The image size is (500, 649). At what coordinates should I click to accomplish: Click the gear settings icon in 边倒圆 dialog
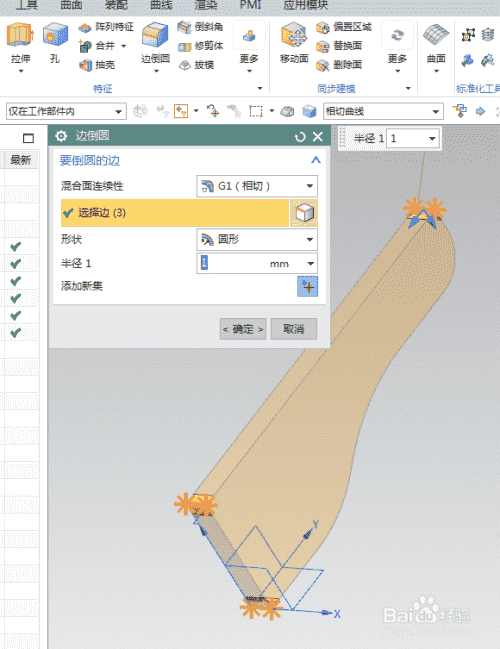click(61, 136)
